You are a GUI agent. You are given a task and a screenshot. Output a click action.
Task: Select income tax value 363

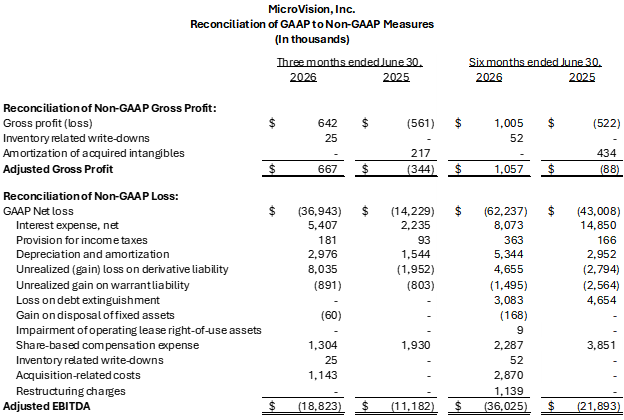(513, 240)
